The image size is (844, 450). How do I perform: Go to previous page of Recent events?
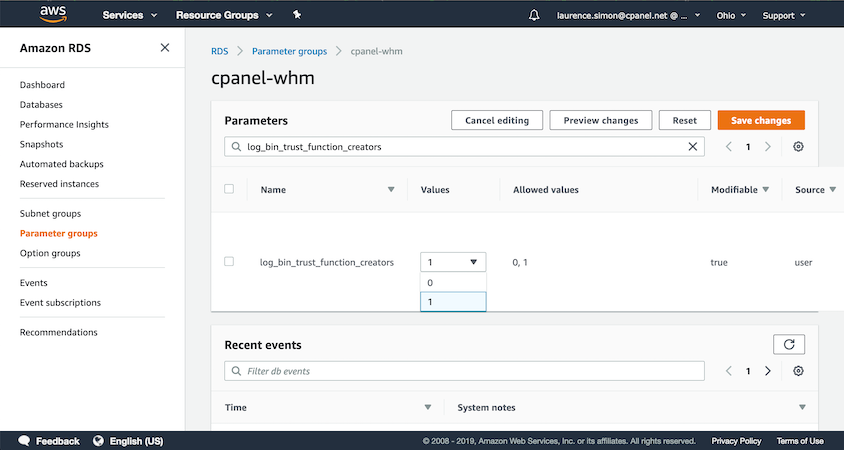pos(729,371)
